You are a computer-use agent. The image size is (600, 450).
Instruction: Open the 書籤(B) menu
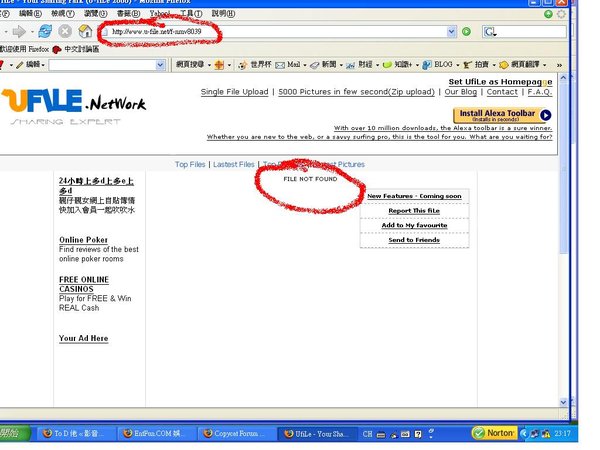tap(128, 14)
